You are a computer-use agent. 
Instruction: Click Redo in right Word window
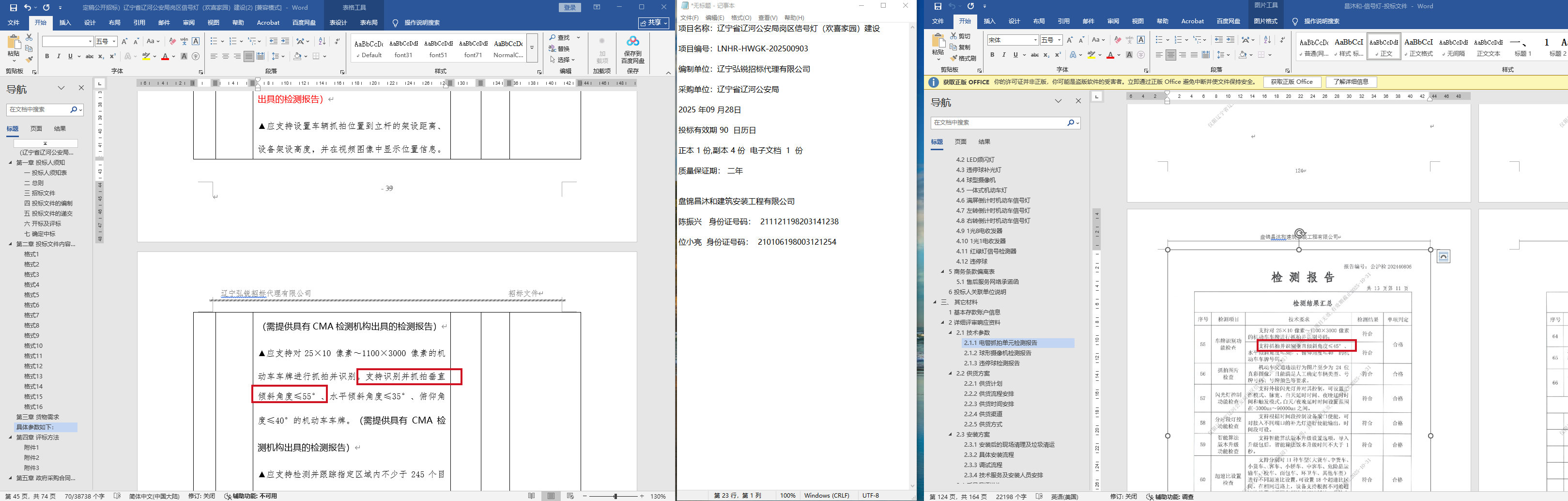coord(970,6)
